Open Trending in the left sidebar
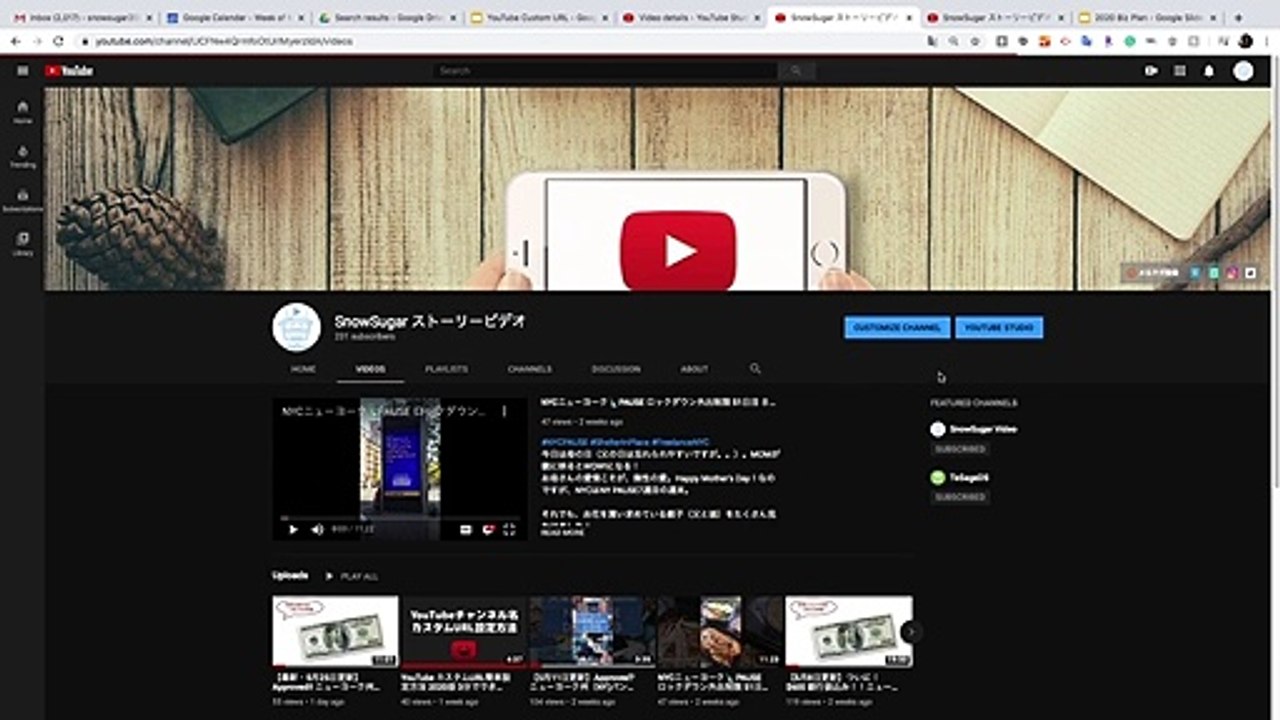Viewport: 1280px width, 720px height. [22, 156]
